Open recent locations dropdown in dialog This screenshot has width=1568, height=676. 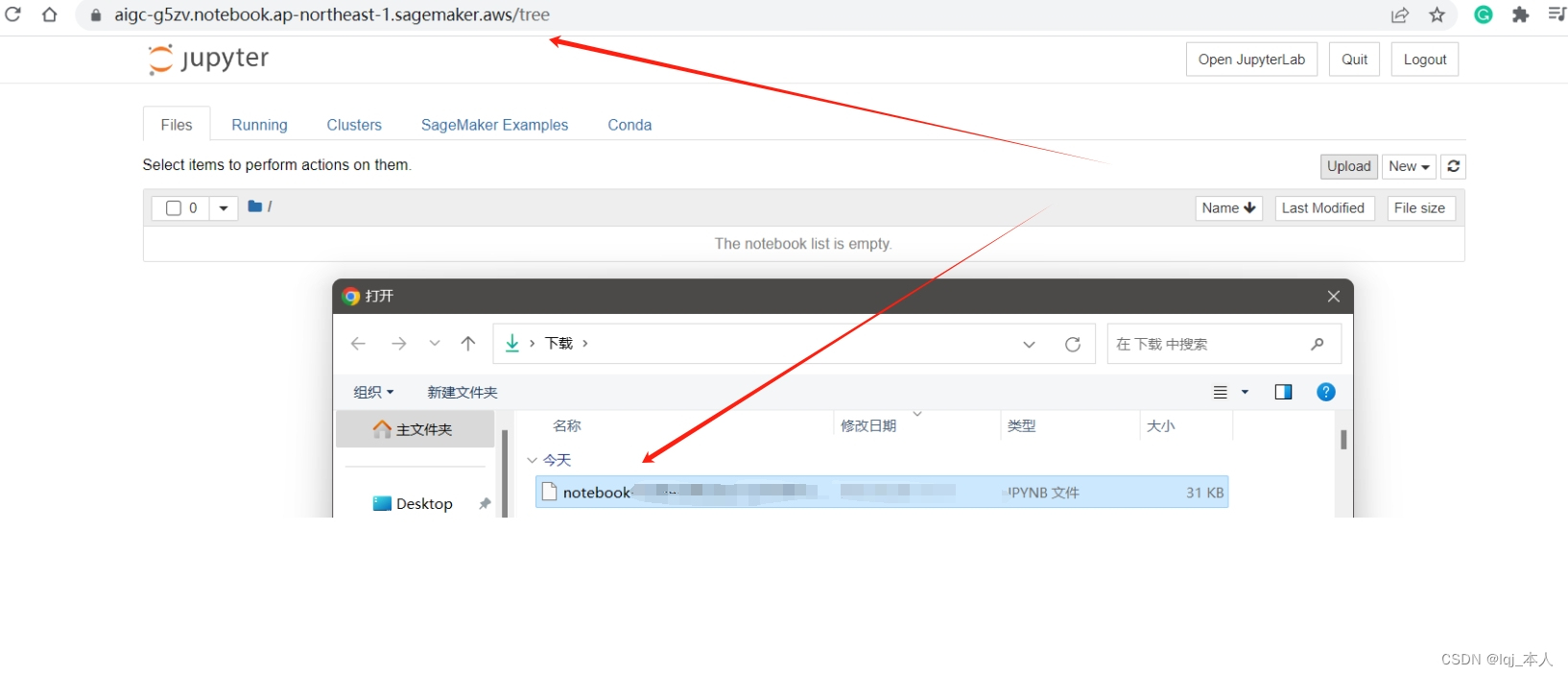435,344
